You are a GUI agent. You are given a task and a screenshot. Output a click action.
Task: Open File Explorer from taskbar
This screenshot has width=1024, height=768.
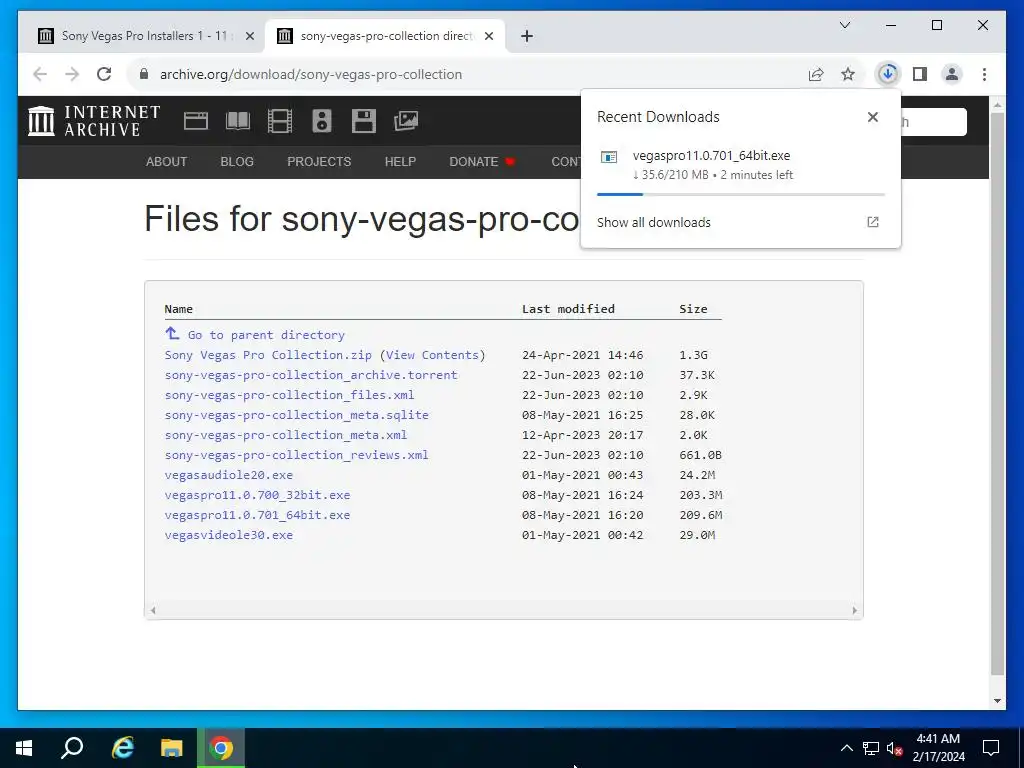click(171, 748)
